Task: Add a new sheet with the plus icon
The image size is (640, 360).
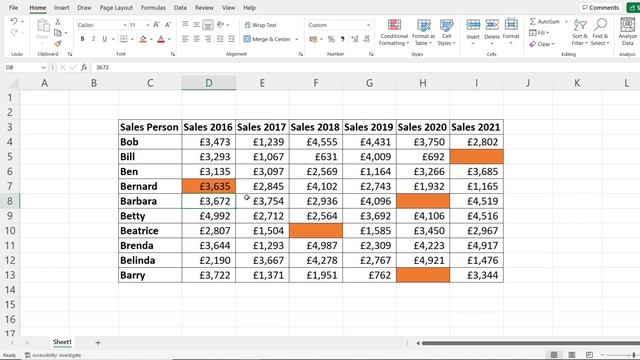Action: point(98,343)
